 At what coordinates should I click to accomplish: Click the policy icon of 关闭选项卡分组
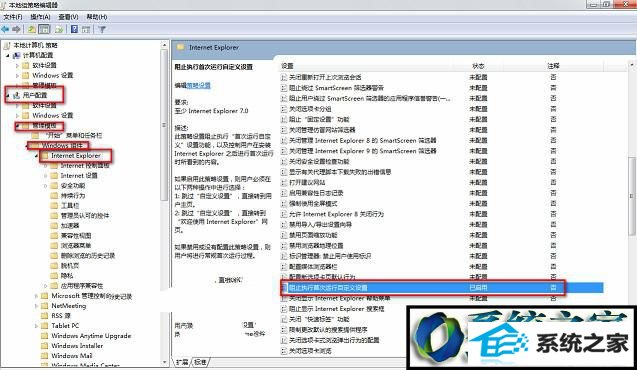pyautogui.click(x=284, y=109)
